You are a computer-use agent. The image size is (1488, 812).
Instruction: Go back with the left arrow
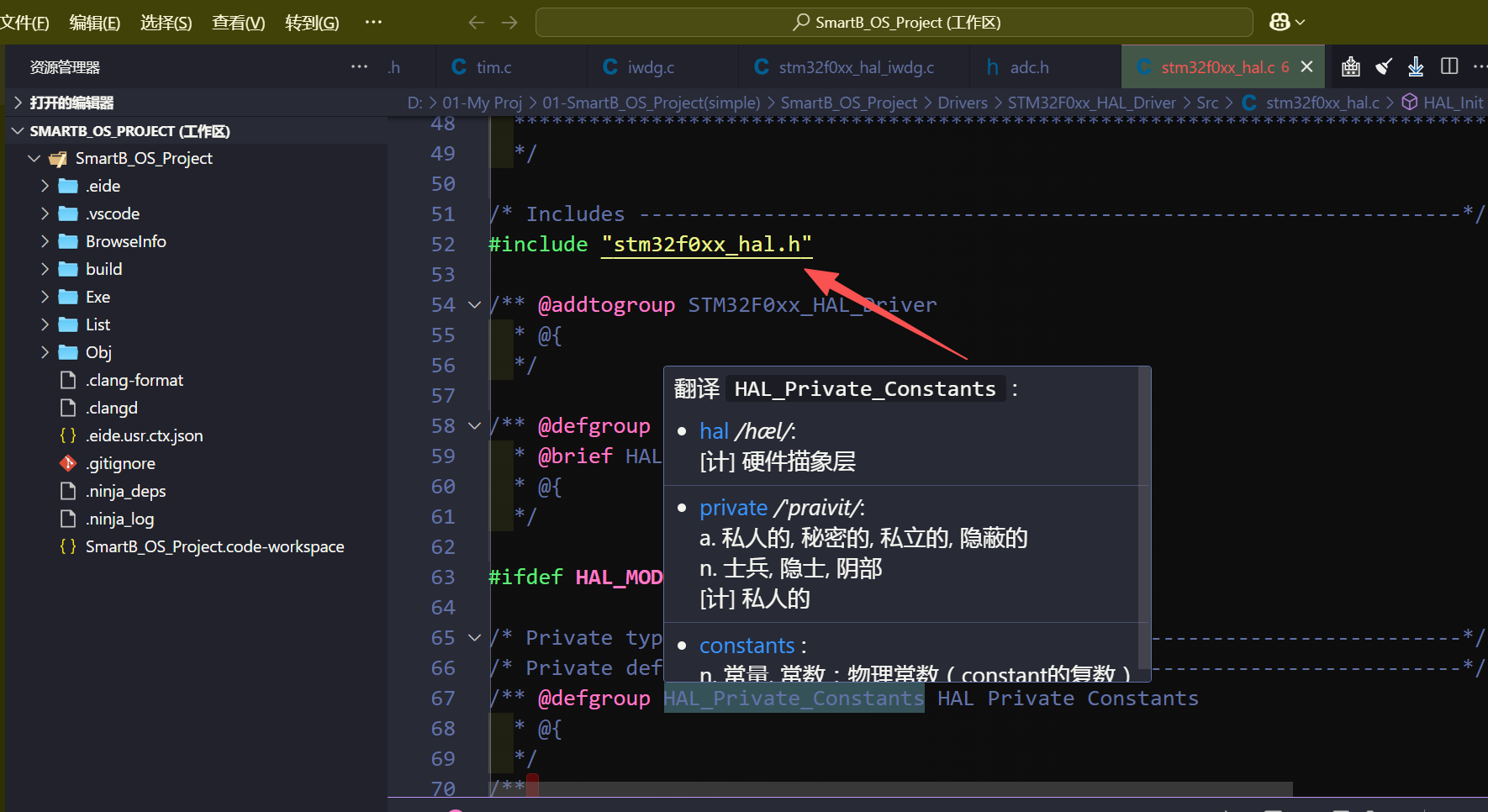(477, 23)
